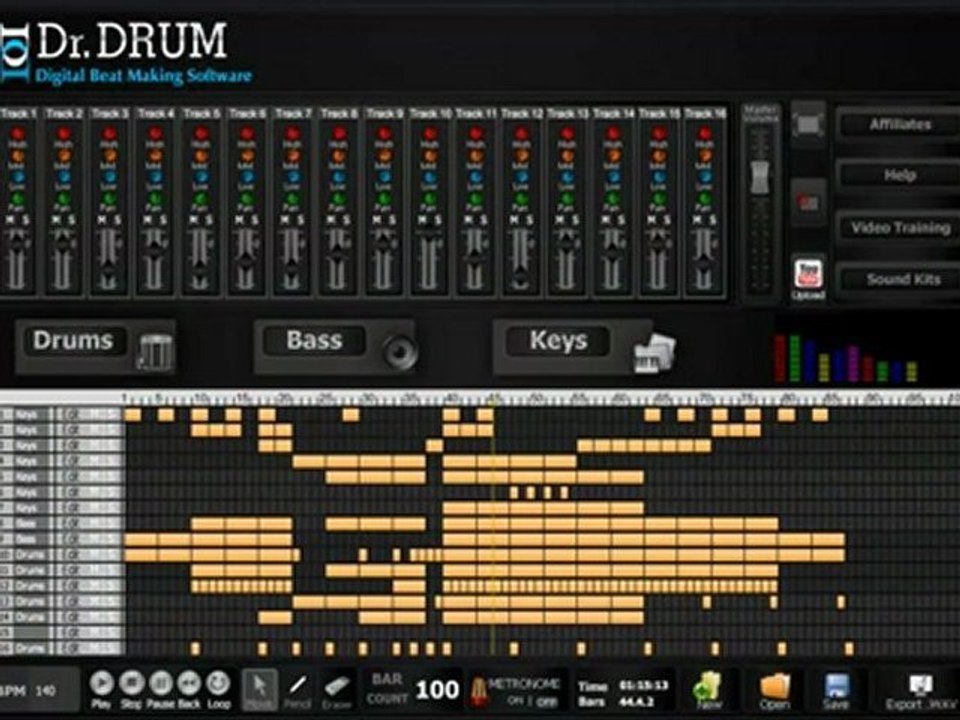Click the blue Low knob on Track 3
Image resolution: width=960 pixels, height=720 pixels.
(109, 178)
